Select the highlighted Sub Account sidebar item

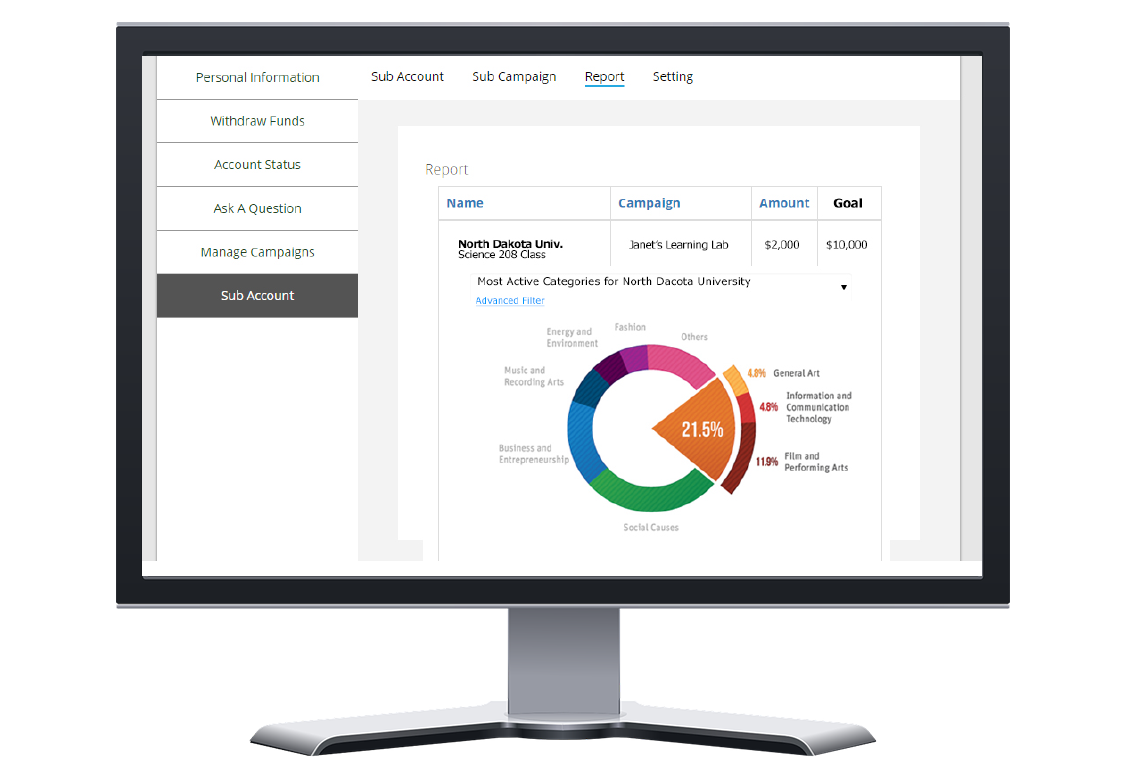[257, 295]
